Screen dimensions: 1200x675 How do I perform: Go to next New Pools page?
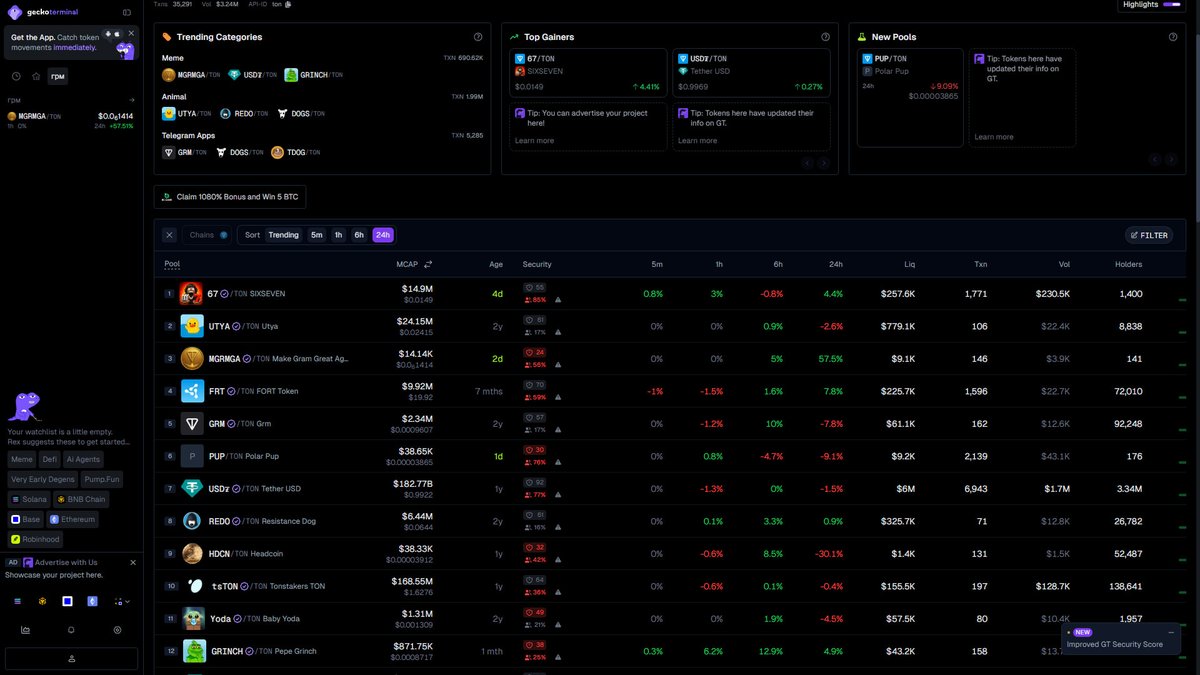[x=1171, y=159]
